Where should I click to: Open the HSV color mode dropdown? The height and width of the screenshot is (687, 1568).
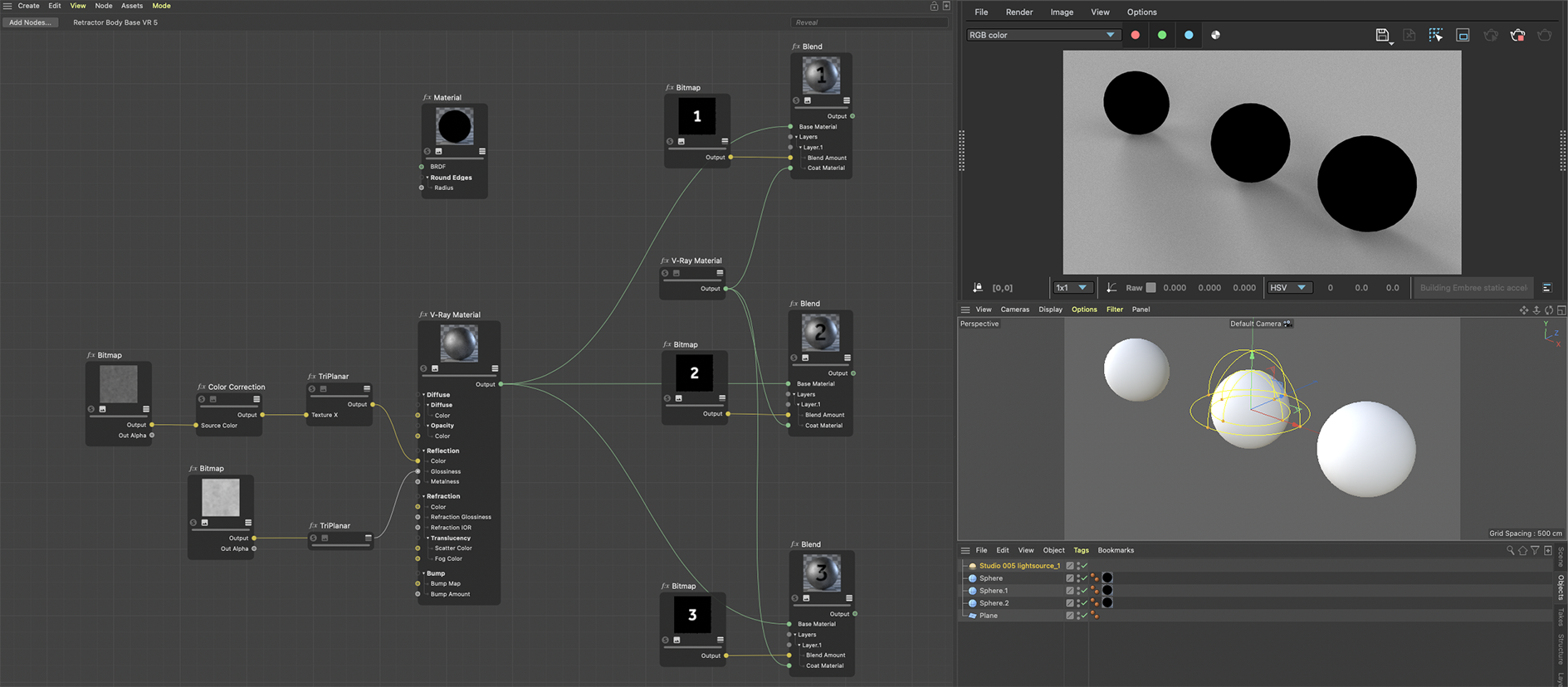click(x=1288, y=288)
